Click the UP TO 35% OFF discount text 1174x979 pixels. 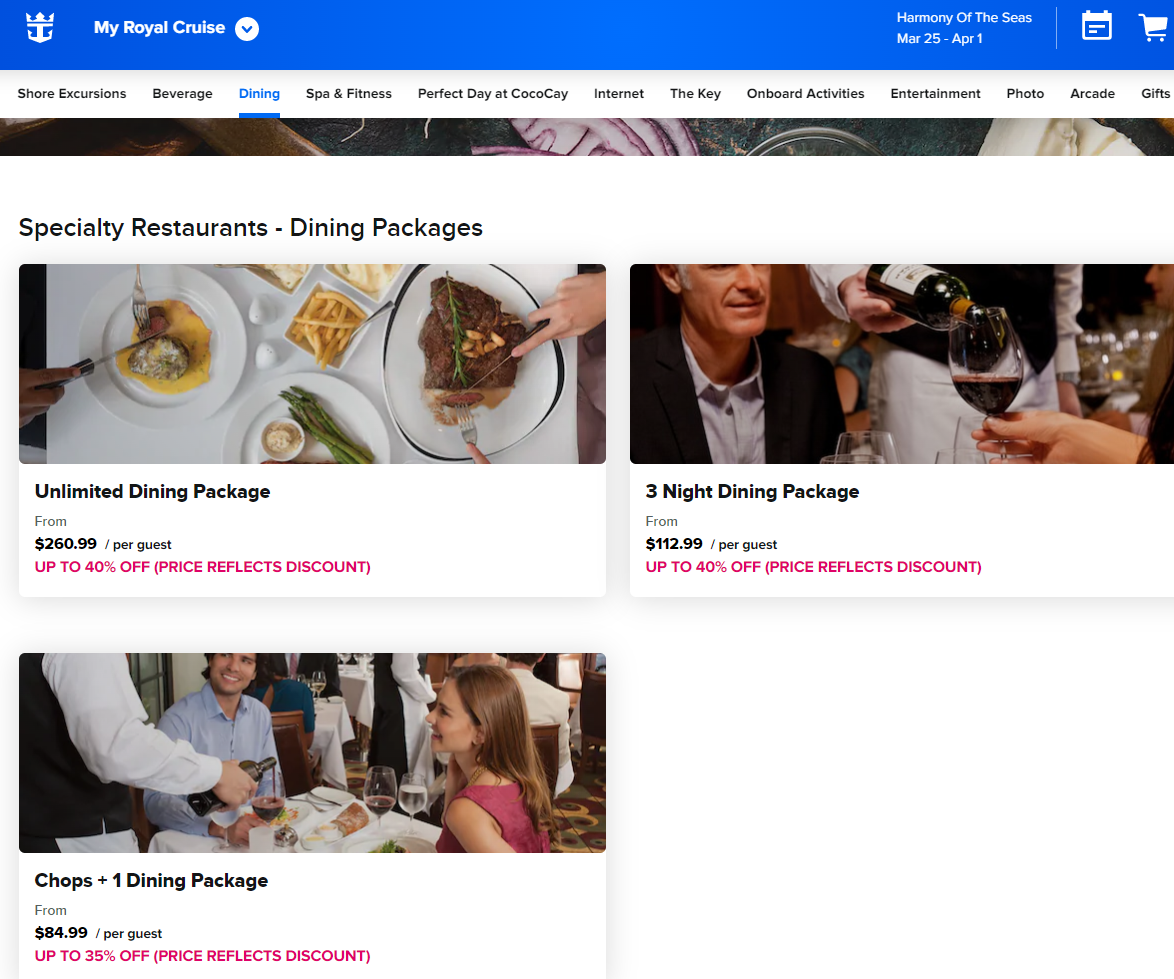point(202,957)
